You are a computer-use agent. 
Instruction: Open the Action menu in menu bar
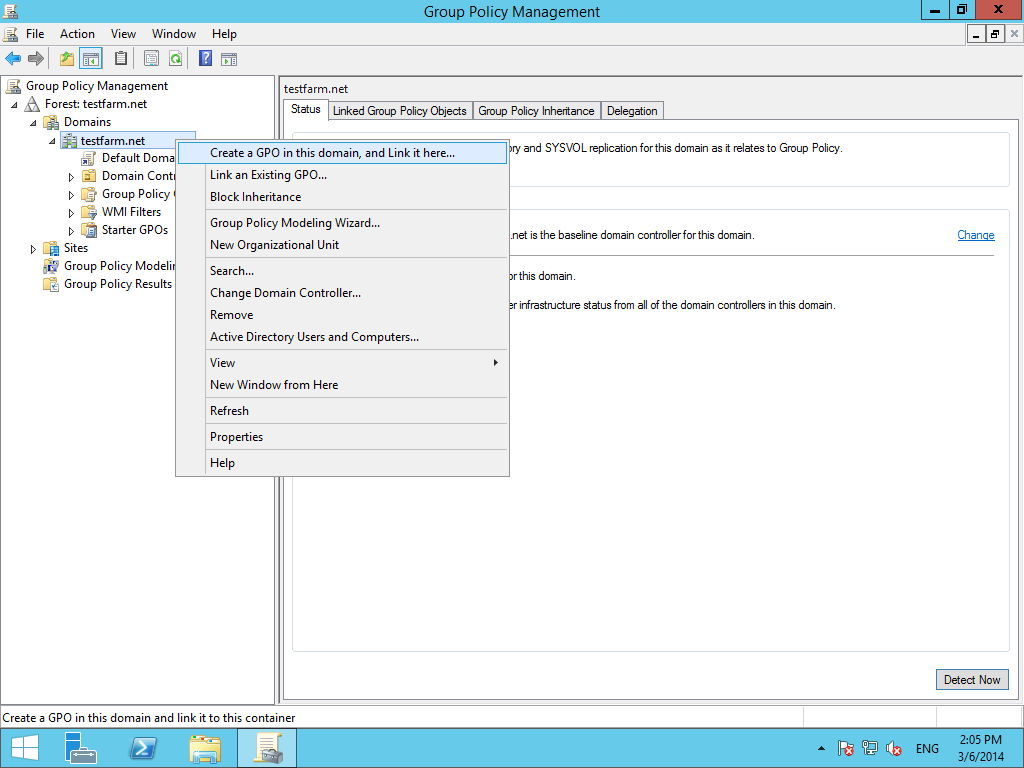(77, 34)
